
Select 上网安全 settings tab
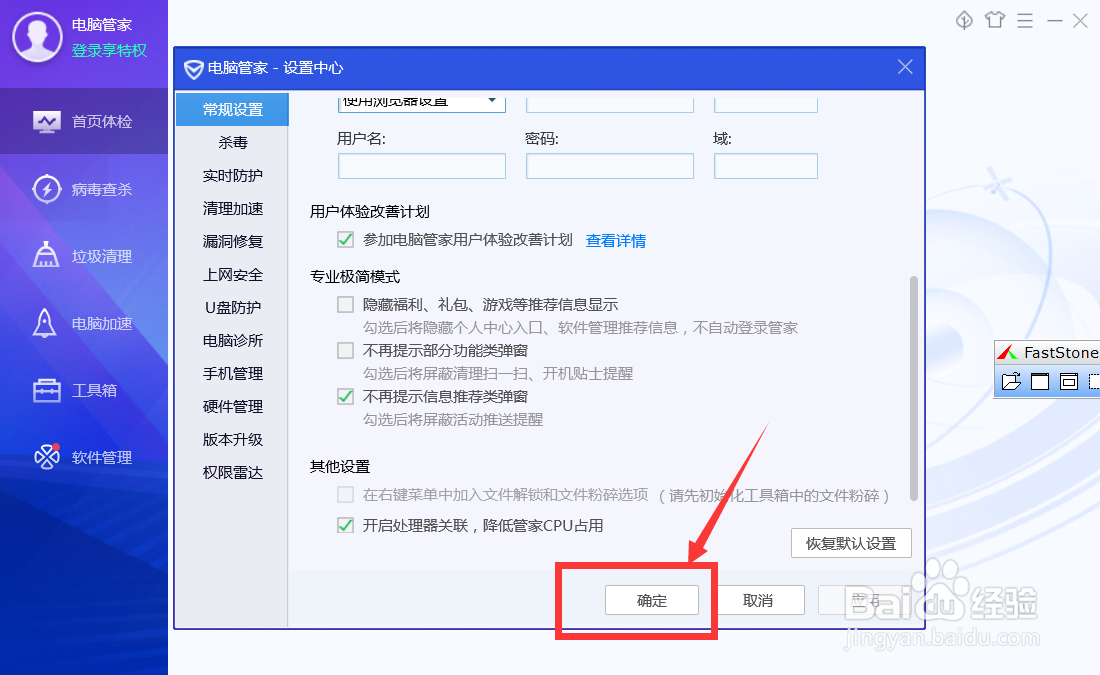click(232, 274)
